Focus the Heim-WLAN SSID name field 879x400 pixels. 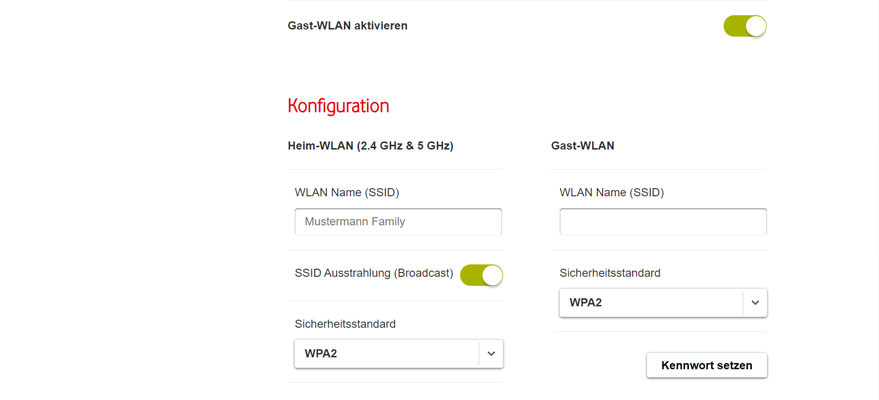pos(398,222)
